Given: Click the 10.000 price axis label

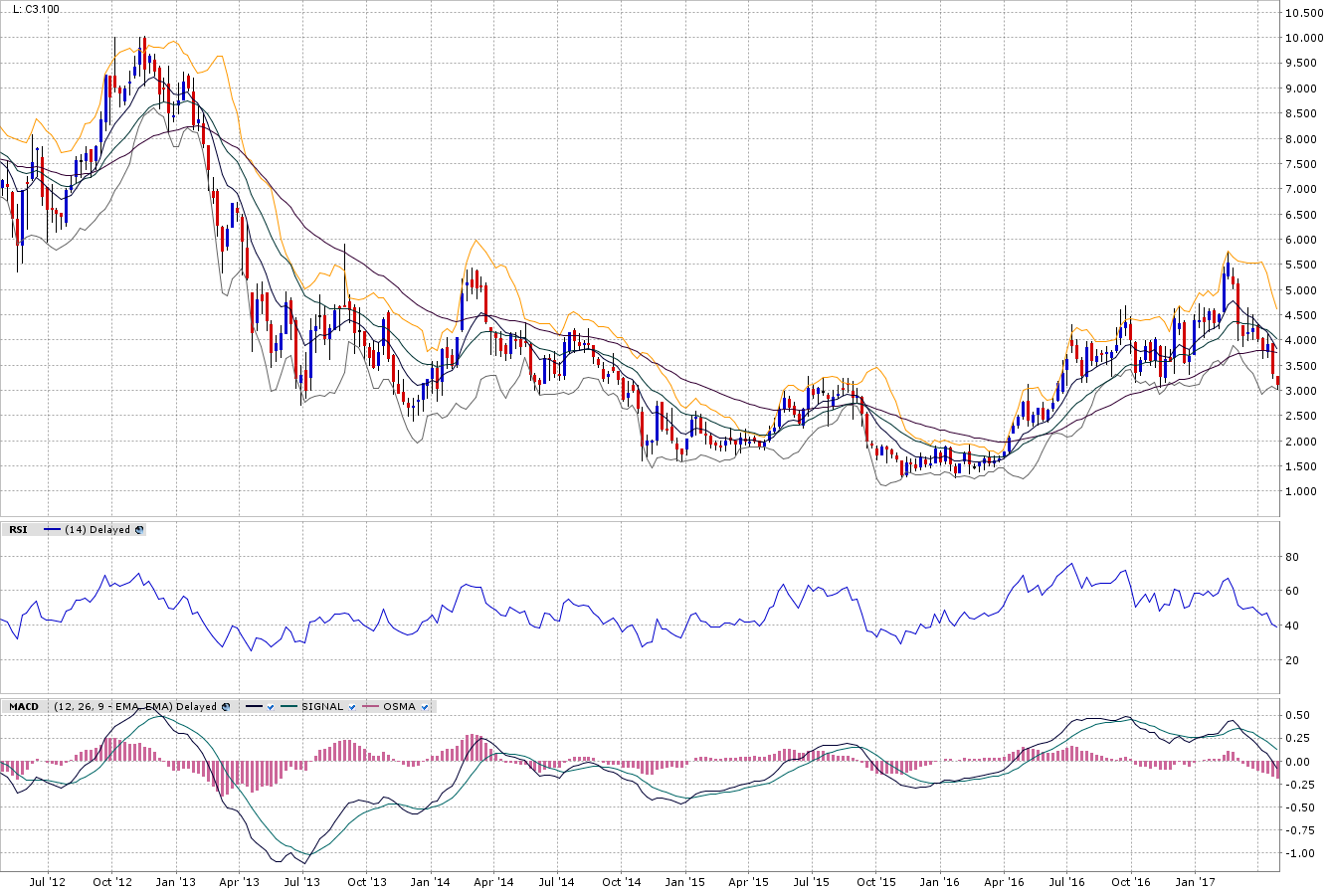Looking at the screenshot, I should point(1302,38).
